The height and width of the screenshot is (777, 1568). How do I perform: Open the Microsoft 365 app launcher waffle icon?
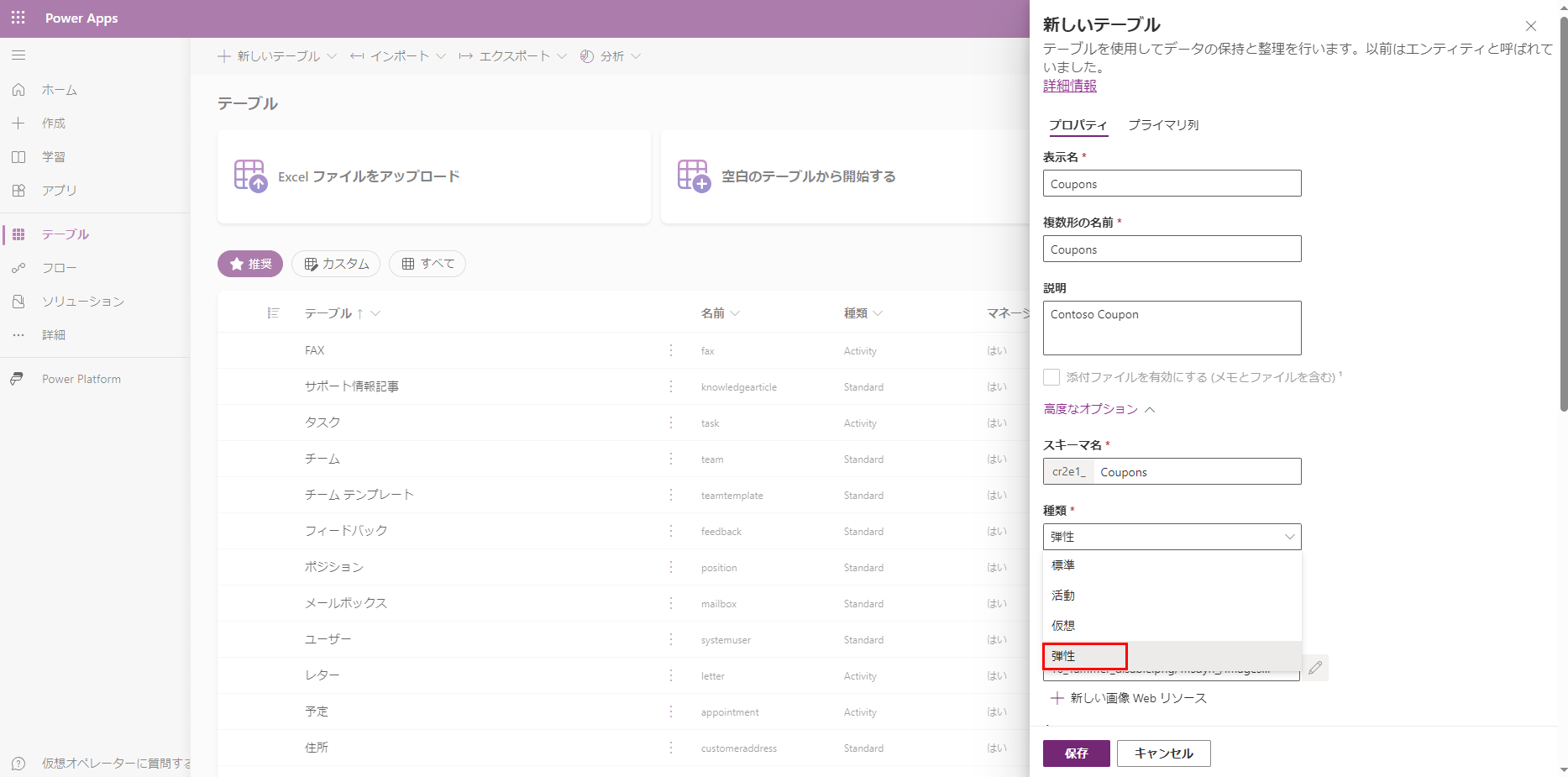click(18, 18)
